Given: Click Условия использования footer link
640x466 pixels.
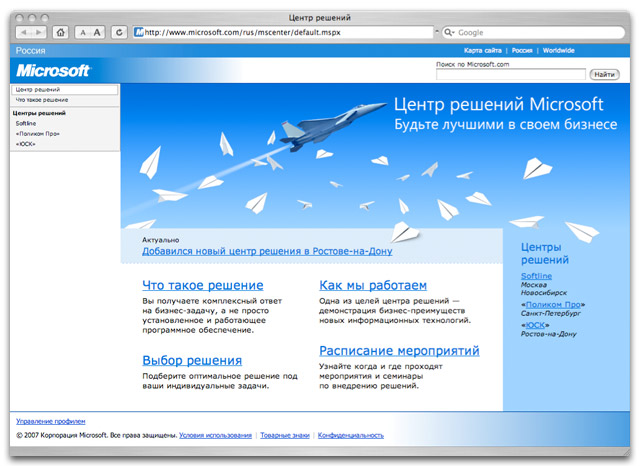Looking at the screenshot, I should click(216, 436).
